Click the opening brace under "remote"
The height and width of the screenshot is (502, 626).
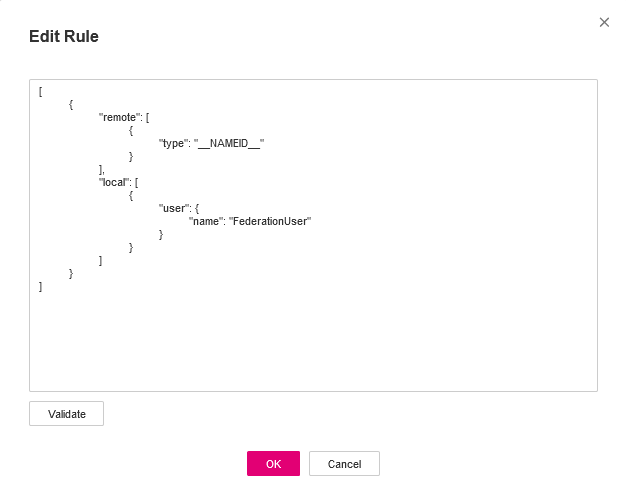[131, 130]
